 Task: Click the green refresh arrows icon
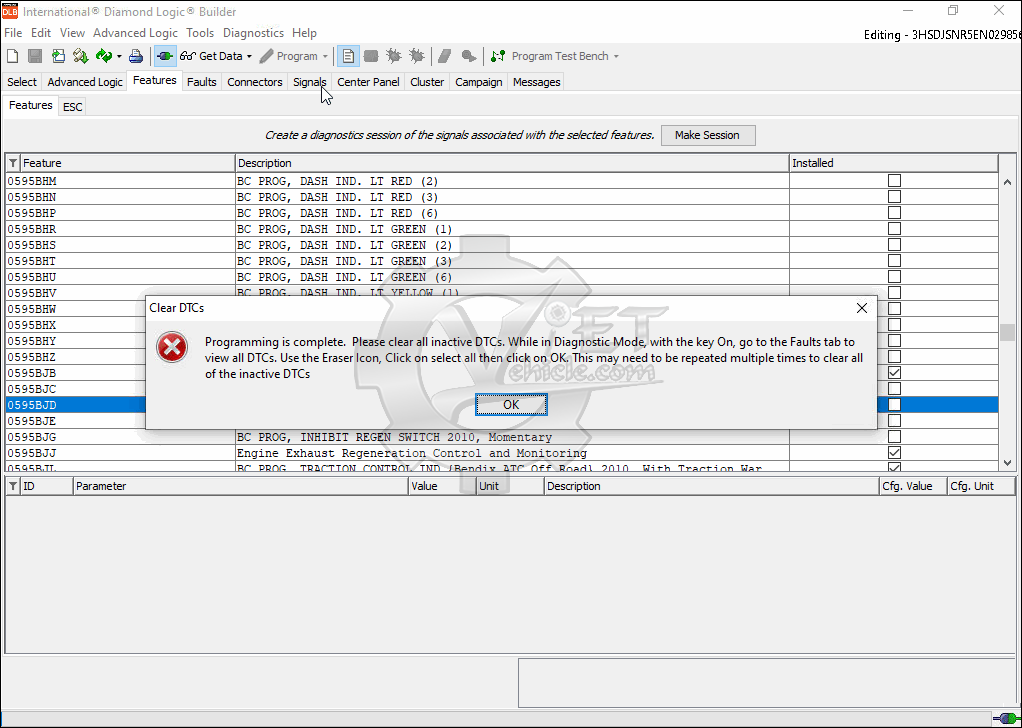[104, 56]
